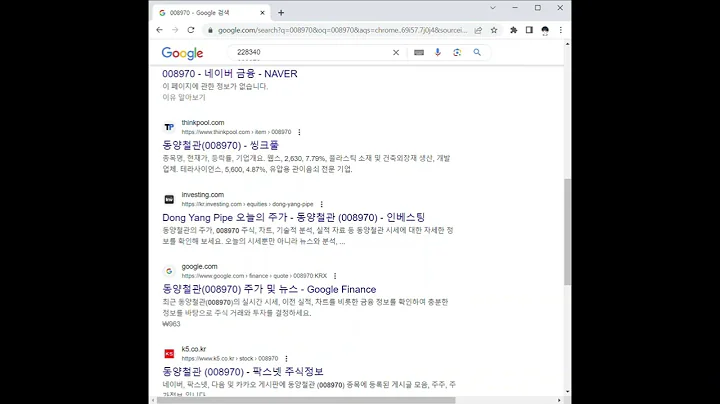Image resolution: width=720 pixels, height=404 pixels.
Task: Click the Google logo
Action: tap(182, 53)
